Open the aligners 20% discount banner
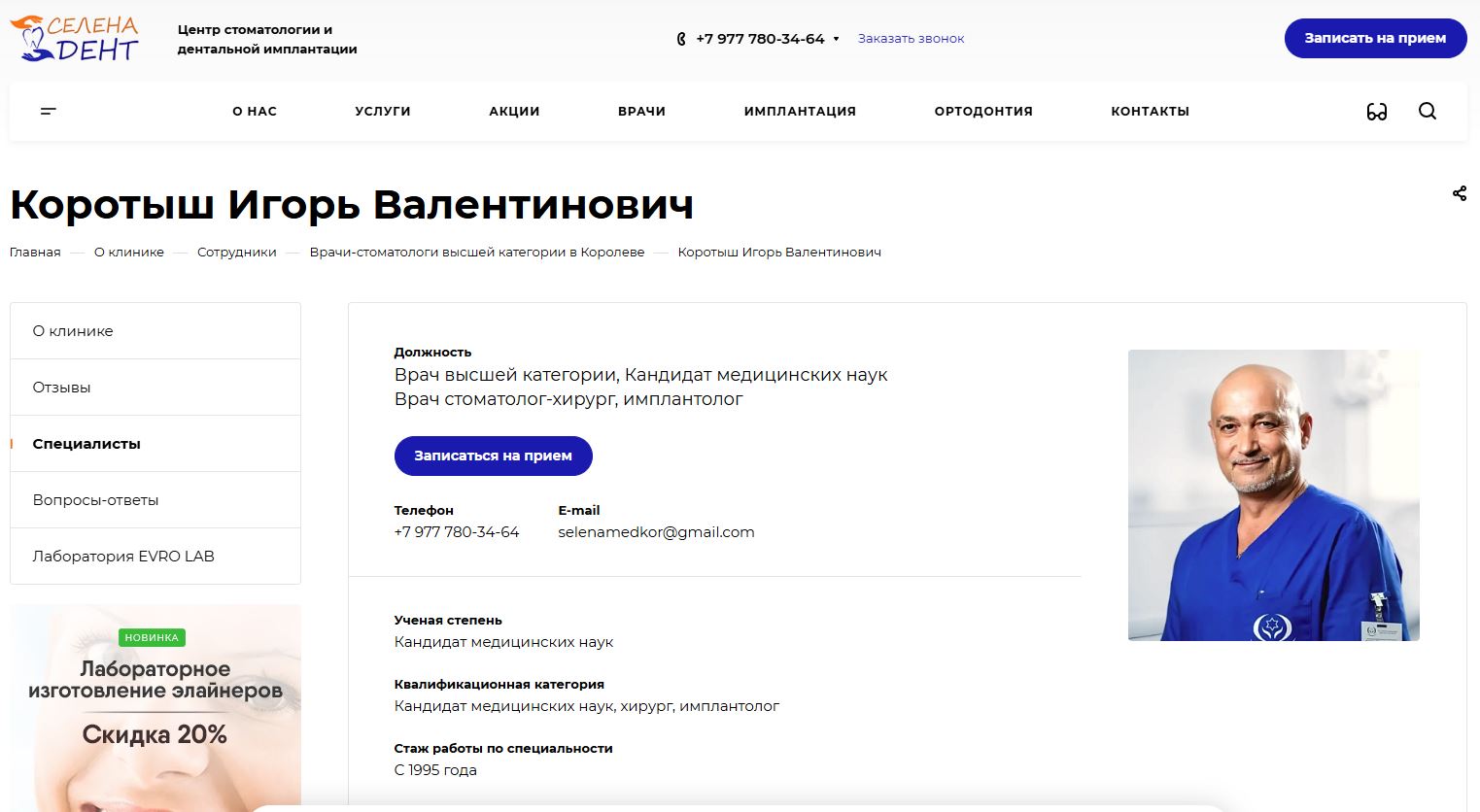The image size is (1480, 812). 155,708
